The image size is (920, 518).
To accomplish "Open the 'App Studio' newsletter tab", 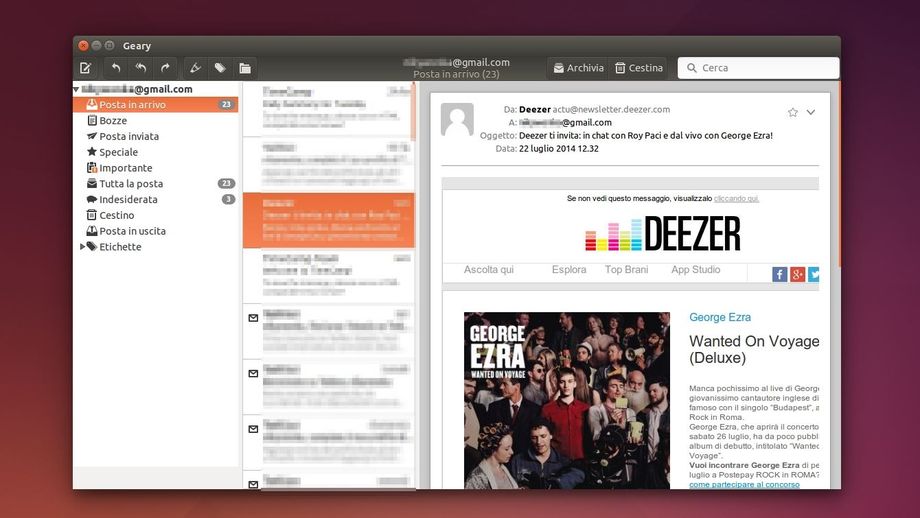I will click(x=696, y=270).
